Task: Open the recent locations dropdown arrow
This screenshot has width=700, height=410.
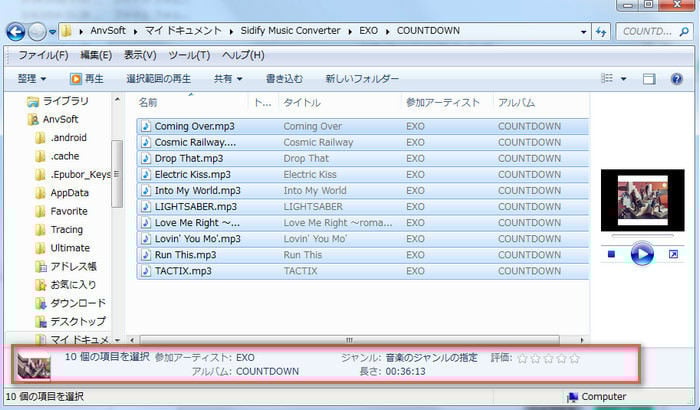Action: [x=52, y=32]
